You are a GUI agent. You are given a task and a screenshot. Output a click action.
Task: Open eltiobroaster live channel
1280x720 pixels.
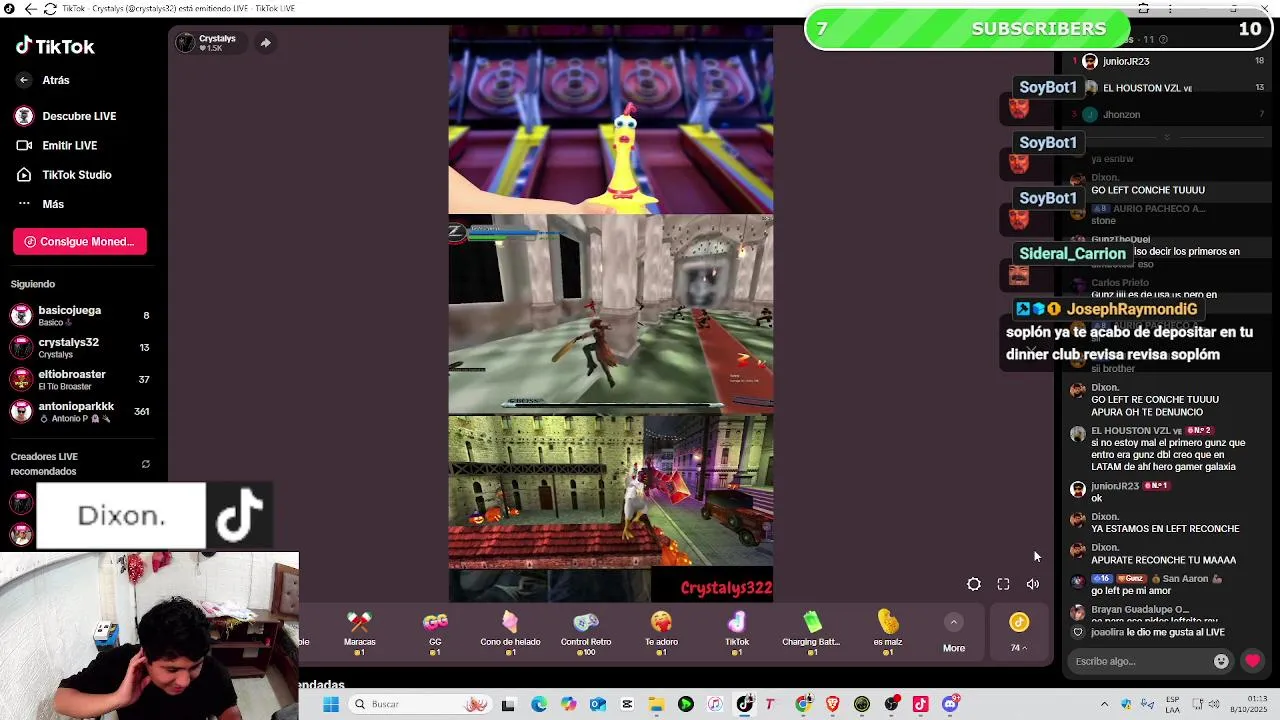(x=80, y=379)
